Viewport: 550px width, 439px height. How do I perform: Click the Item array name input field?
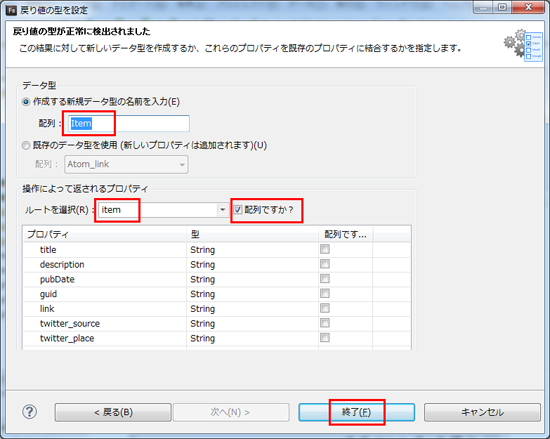point(129,123)
